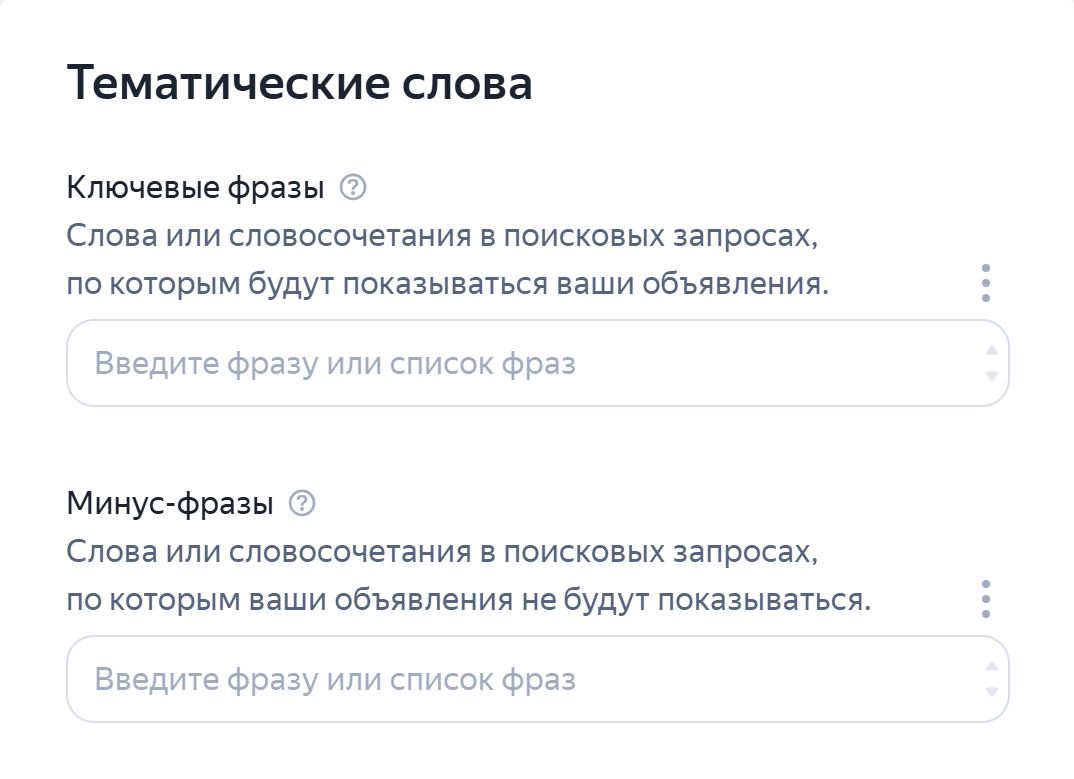
Task: Click the scroll arrows area of the Минус-фразы textarea
Action: click(x=991, y=679)
